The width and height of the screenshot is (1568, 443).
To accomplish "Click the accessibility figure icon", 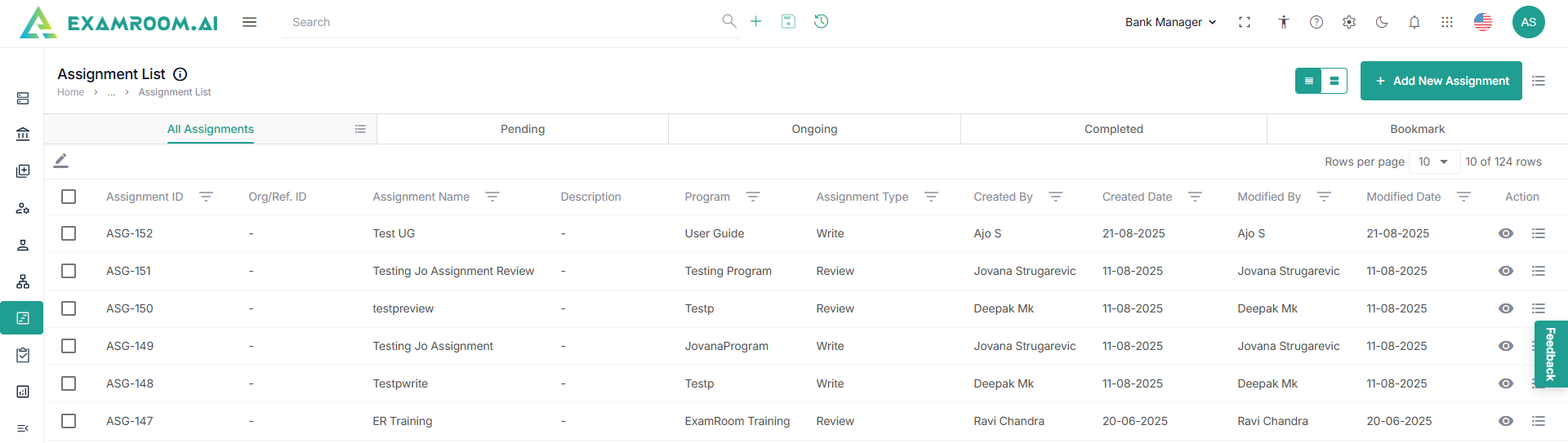I will (x=1284, y=22).
